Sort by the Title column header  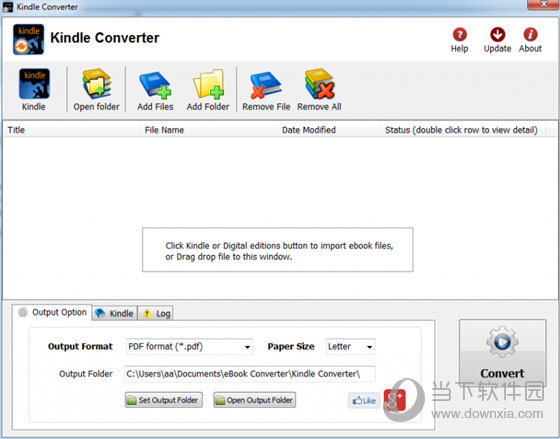[x=72, y=130]
